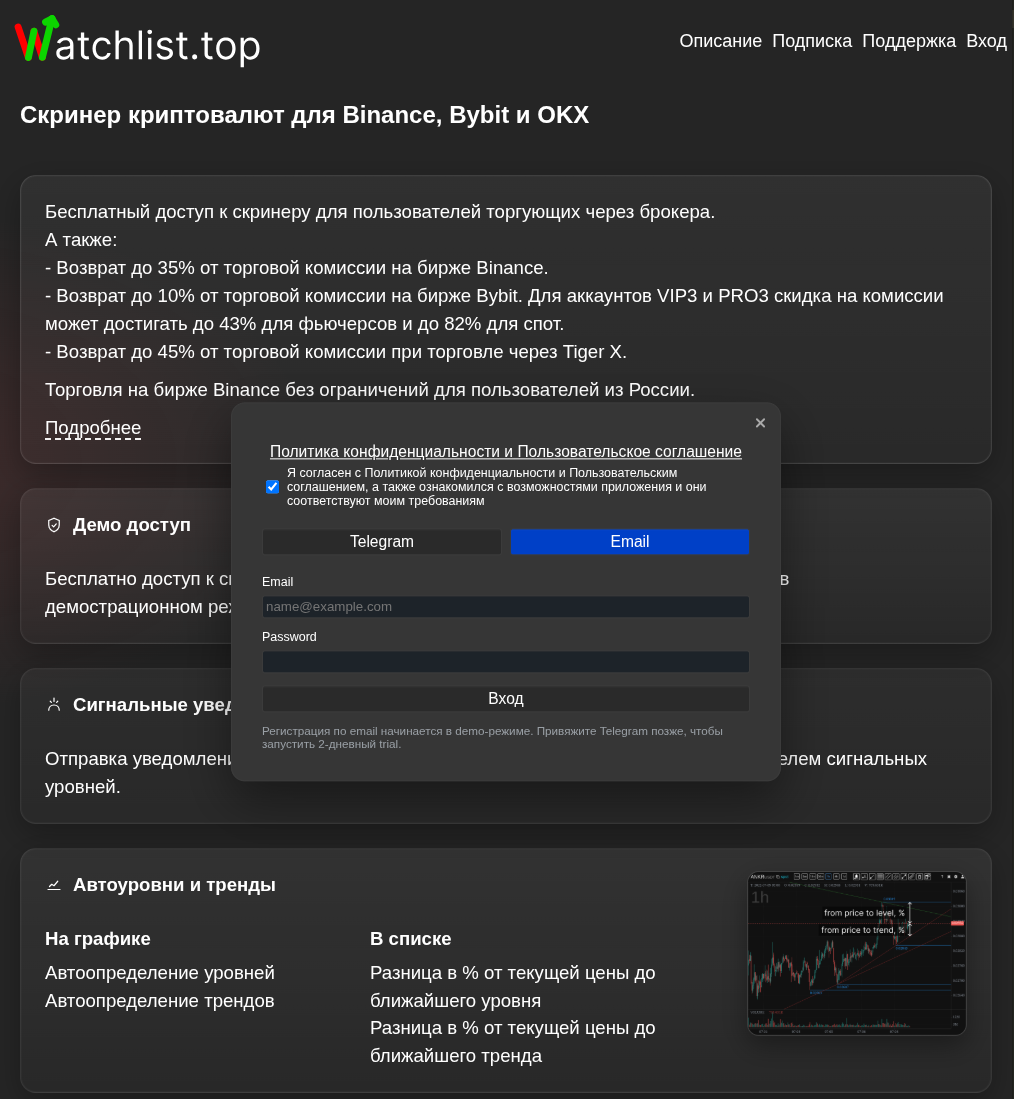The height and width of the screenshot is (1099, 1014).
Task: Open the Описание menu item
Action: [720, 41]
